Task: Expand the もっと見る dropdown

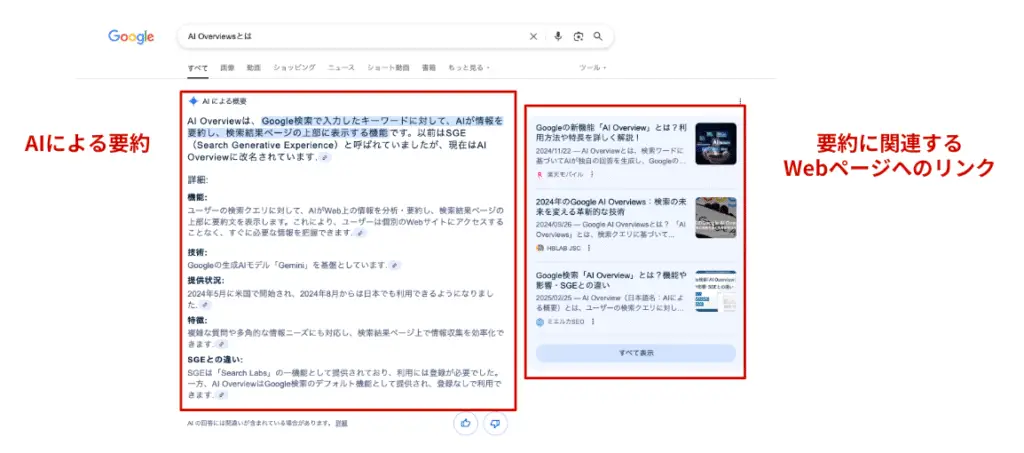Action: 469,67
